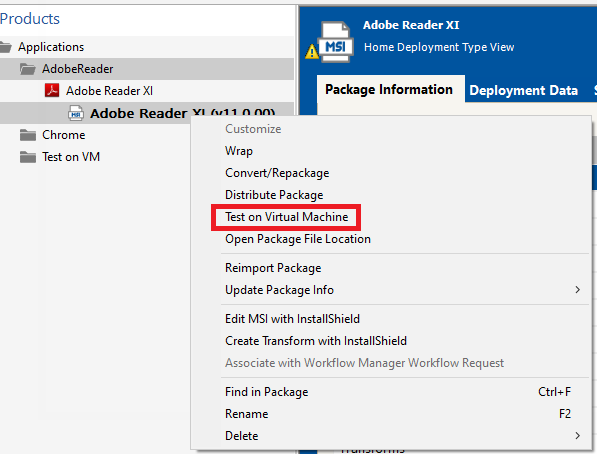
Task: Click the Applications folder icon
Action: tap(5, 47)
